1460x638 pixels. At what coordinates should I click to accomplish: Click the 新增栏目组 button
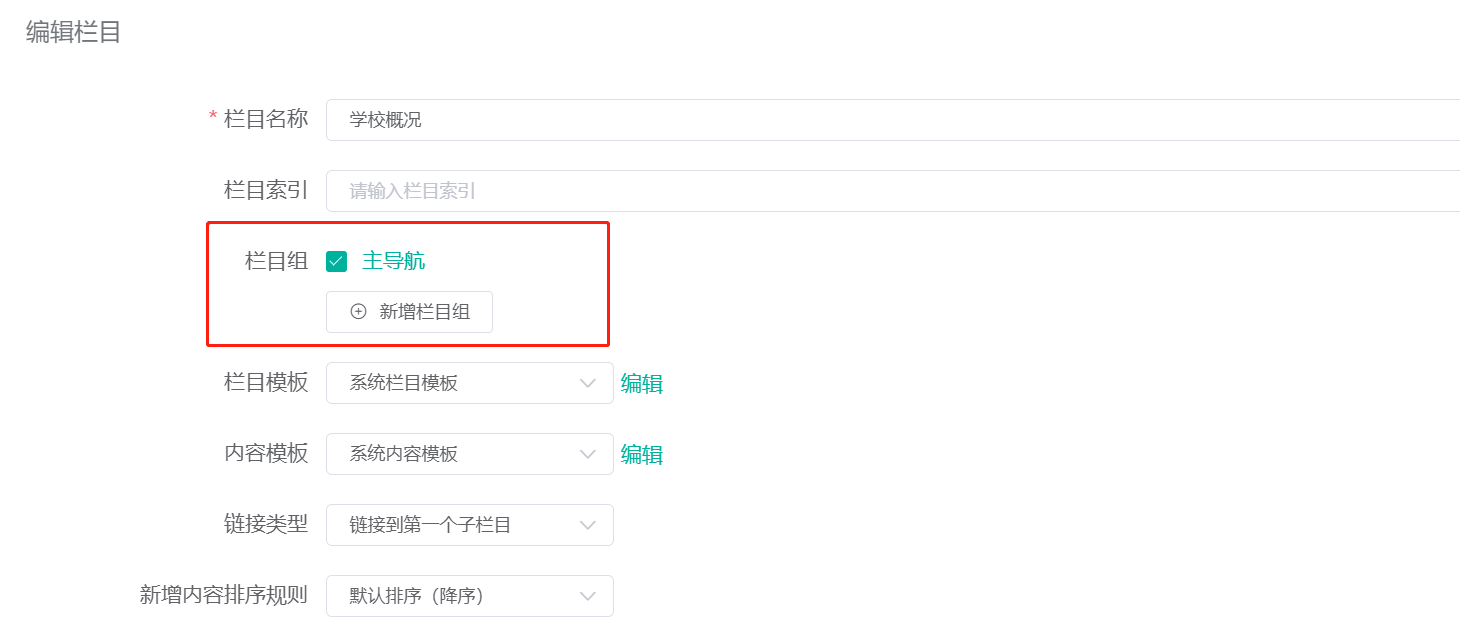(409, 312)
